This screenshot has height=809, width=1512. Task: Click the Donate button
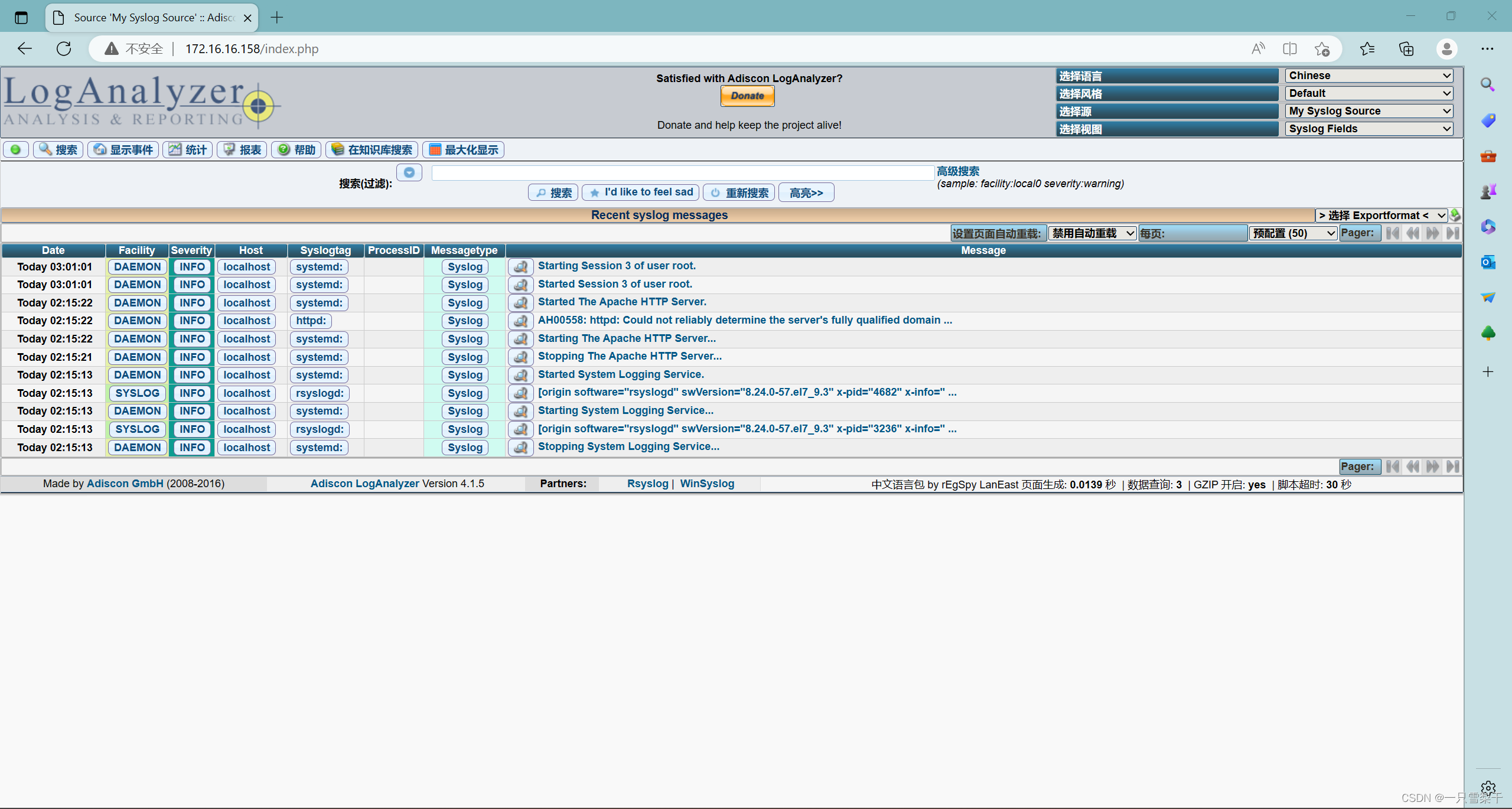pyautogui.click(x=747, y=96)
